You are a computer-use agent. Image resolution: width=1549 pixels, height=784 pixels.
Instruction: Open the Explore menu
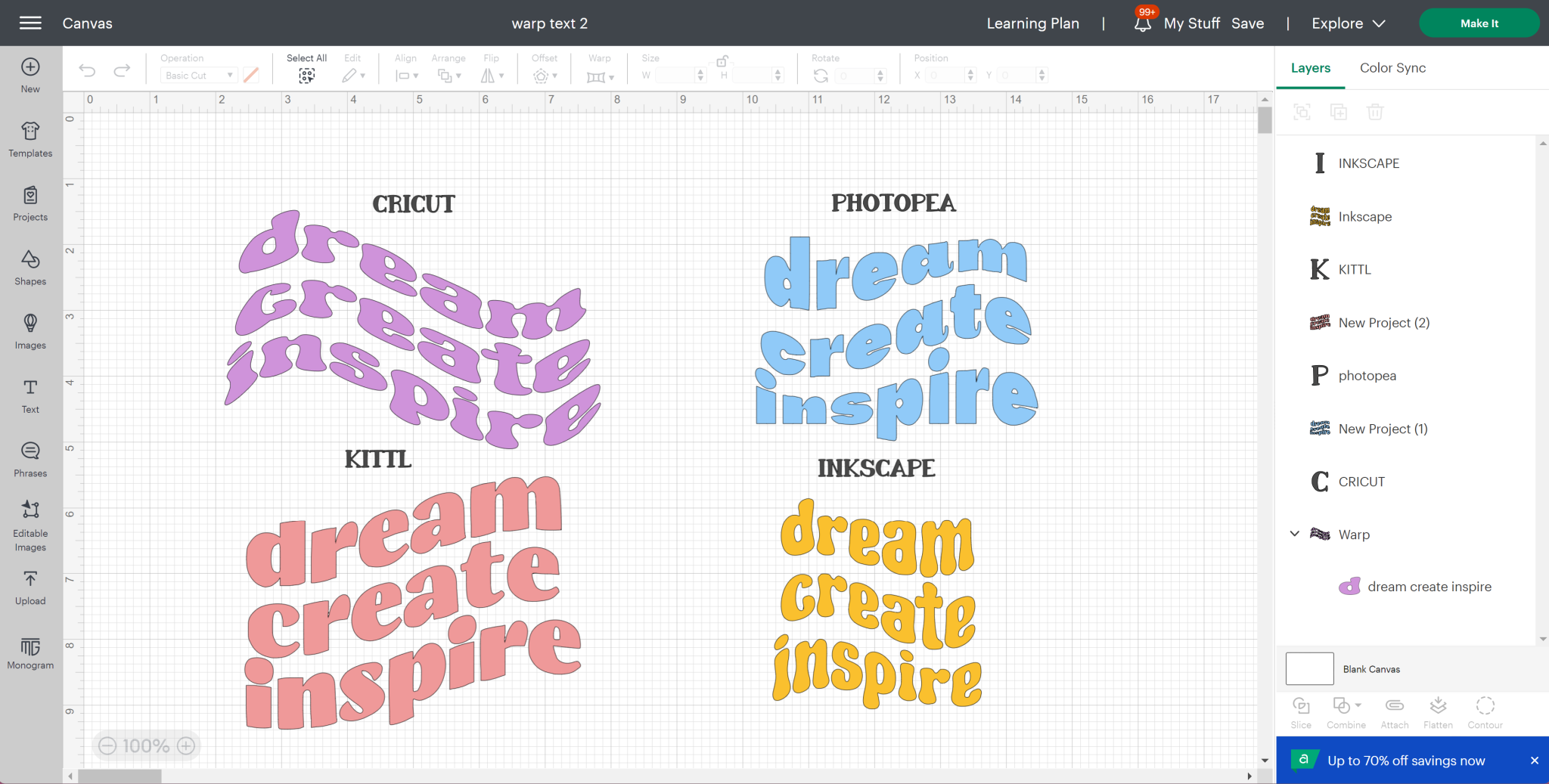pos(1349,23)
